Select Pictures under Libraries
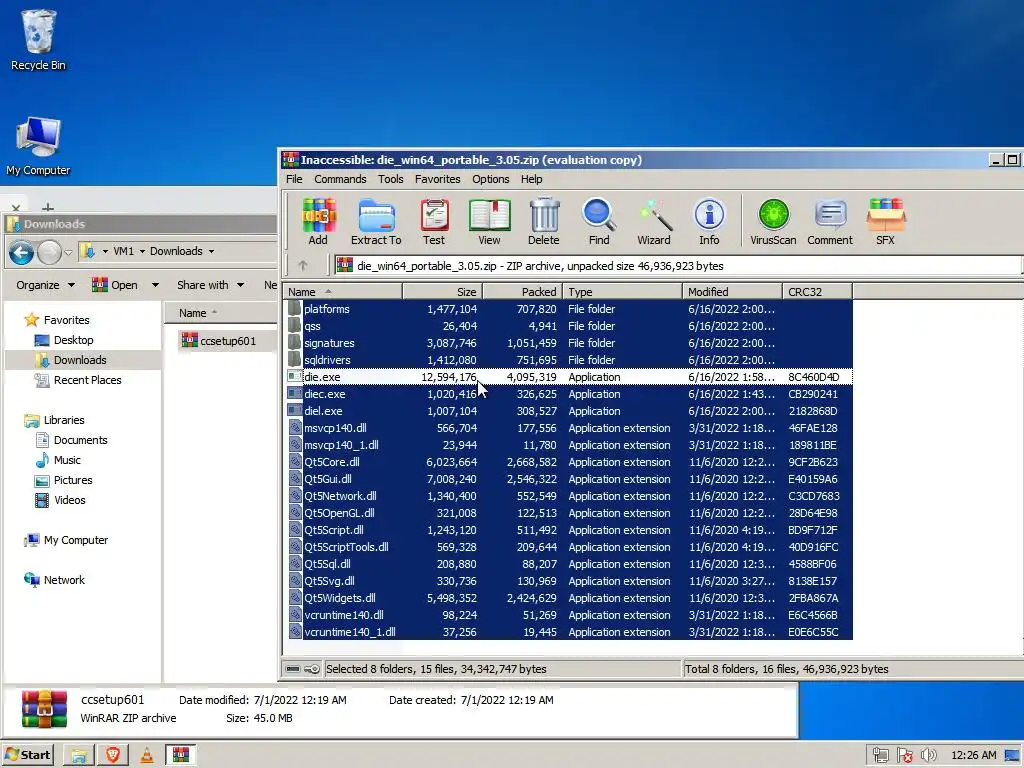 point(72,480)
